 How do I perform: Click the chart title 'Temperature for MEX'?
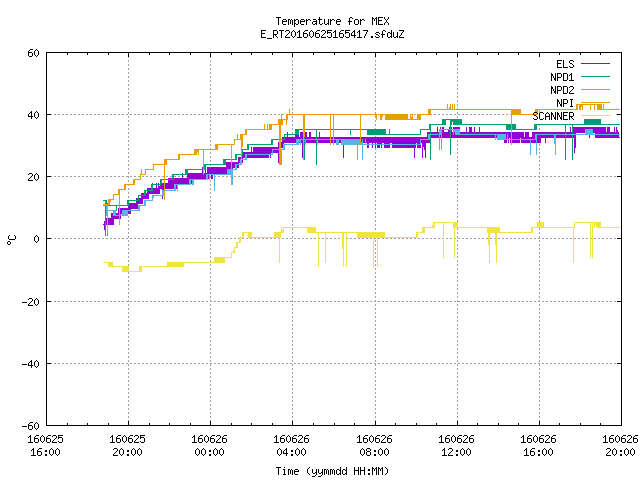(x=332, y=21)
